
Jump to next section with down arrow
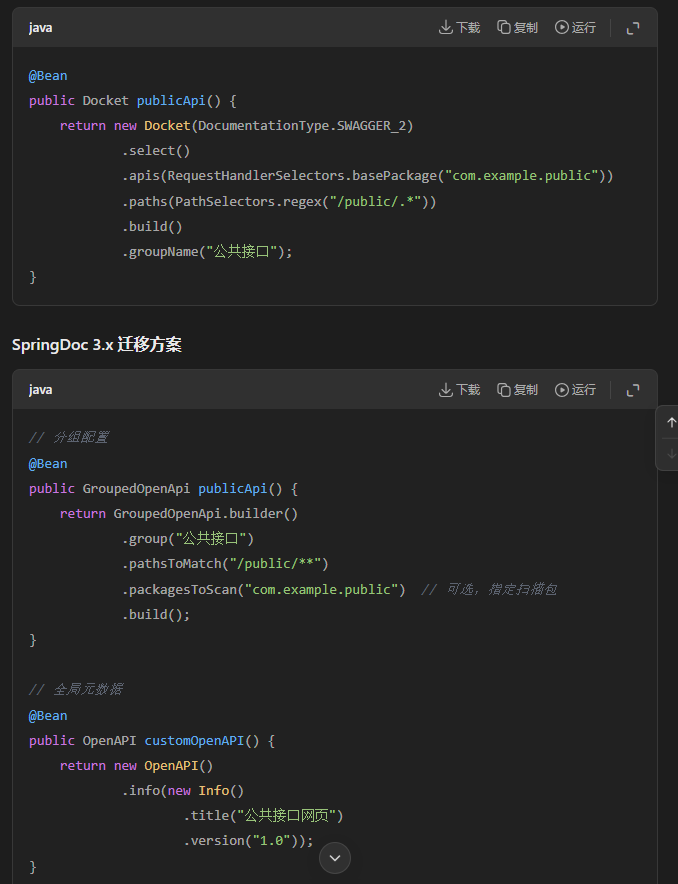[671, 453]
